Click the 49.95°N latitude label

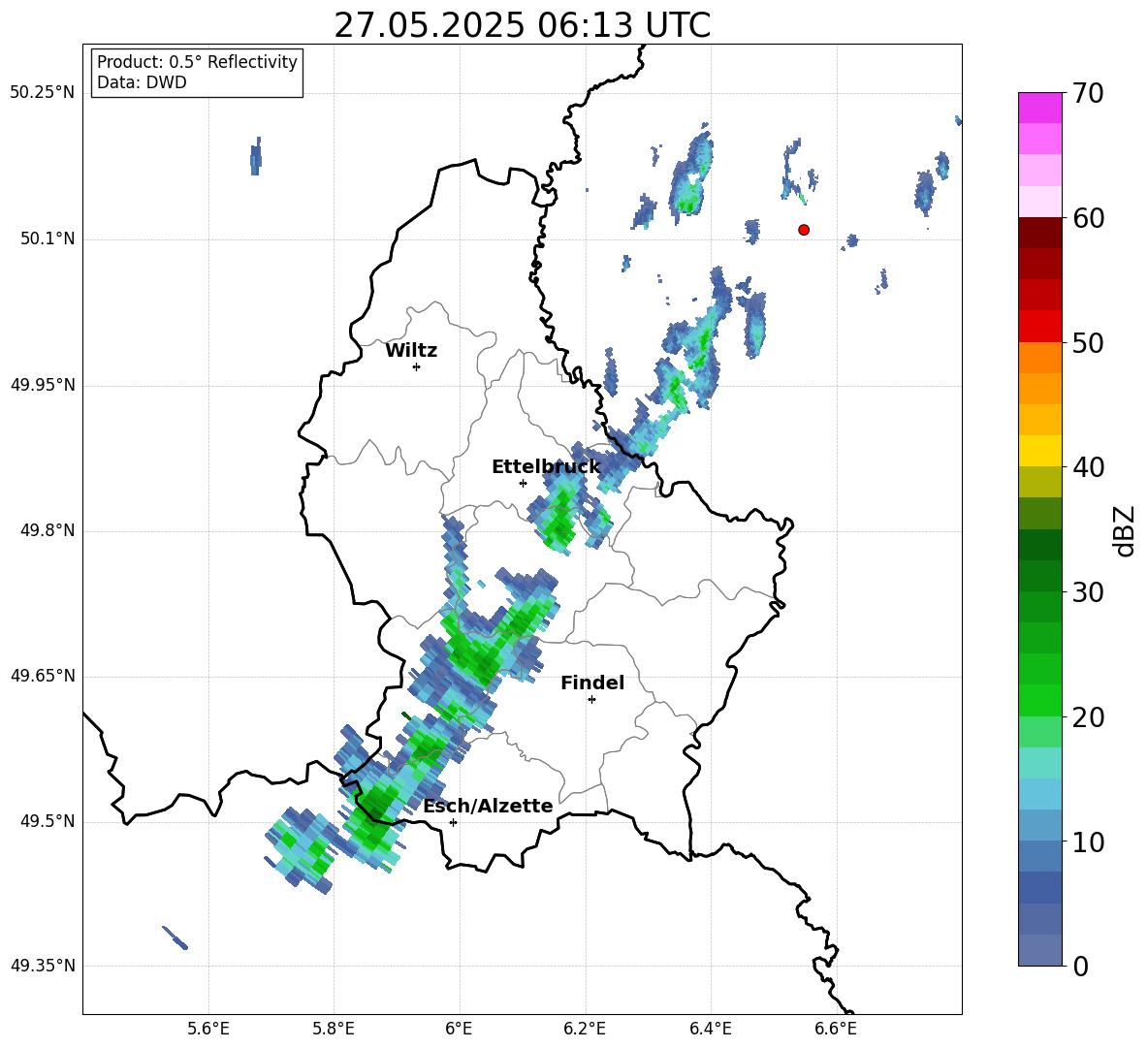pyautogui.click(x=43, y=385)
